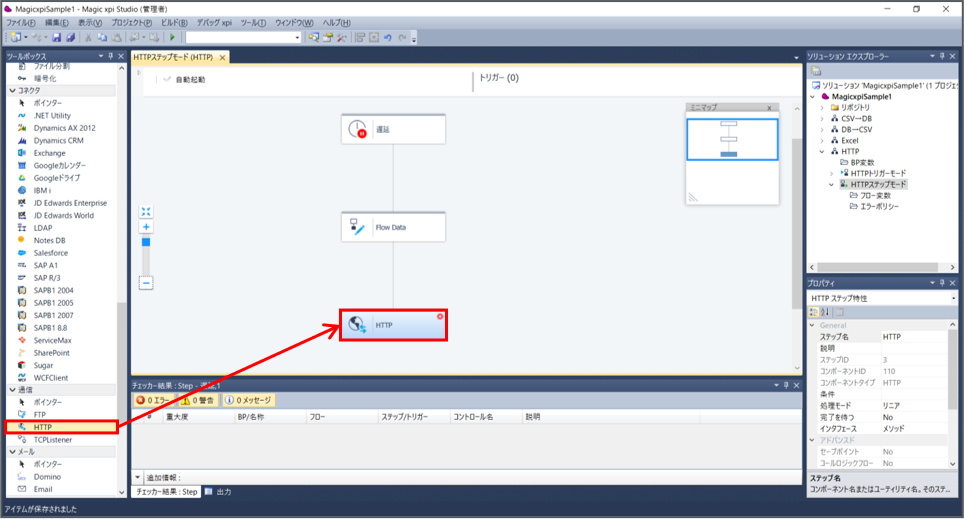Toggle the 0 warnings filter button
Screen dimensions: 964x519
[x=199, y=400]
